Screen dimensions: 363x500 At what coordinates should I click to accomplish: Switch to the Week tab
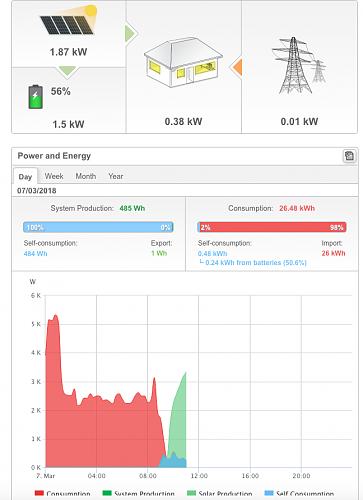pos(54,176)
